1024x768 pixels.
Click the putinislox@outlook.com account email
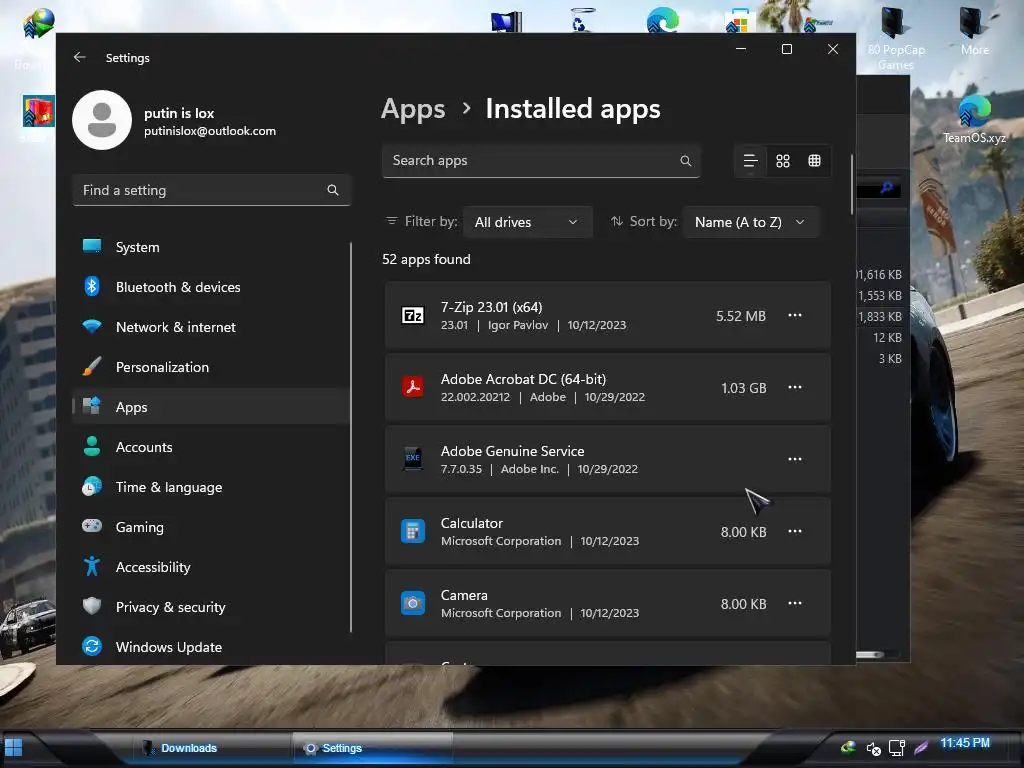pyautogui.click(x=210, y=131)
